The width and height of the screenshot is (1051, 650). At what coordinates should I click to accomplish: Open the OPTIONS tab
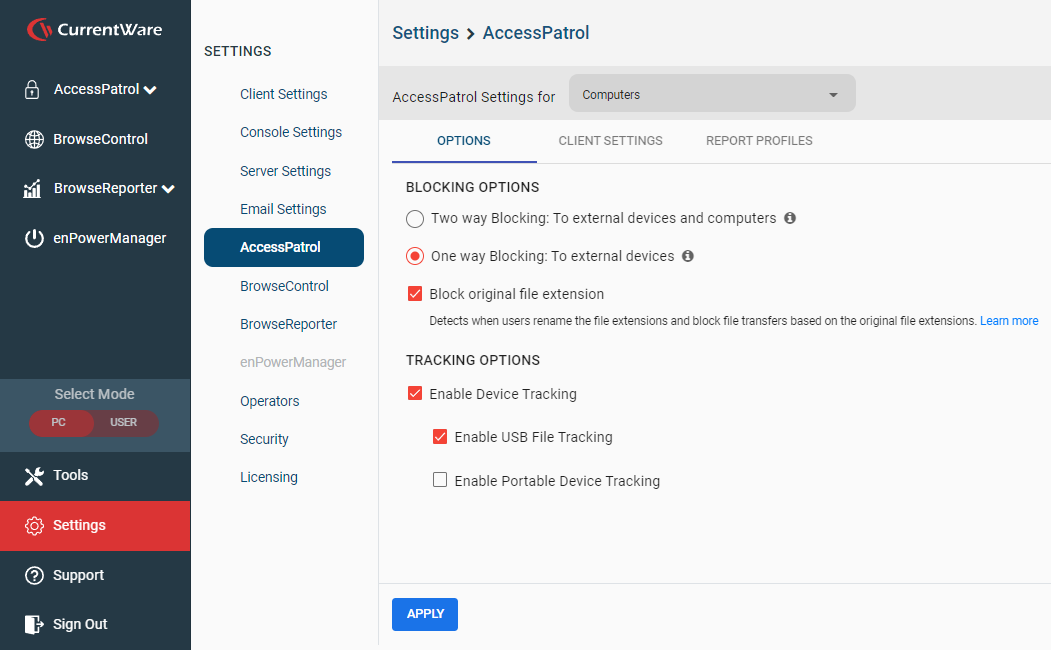pos(464,141)
